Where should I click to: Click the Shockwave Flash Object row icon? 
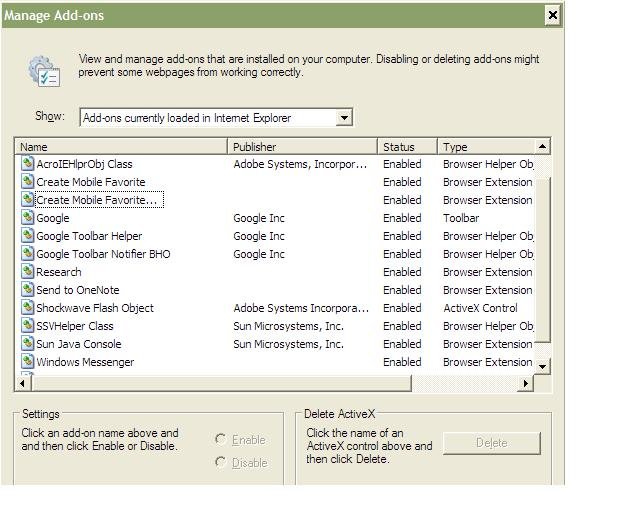tap(27, 308)
